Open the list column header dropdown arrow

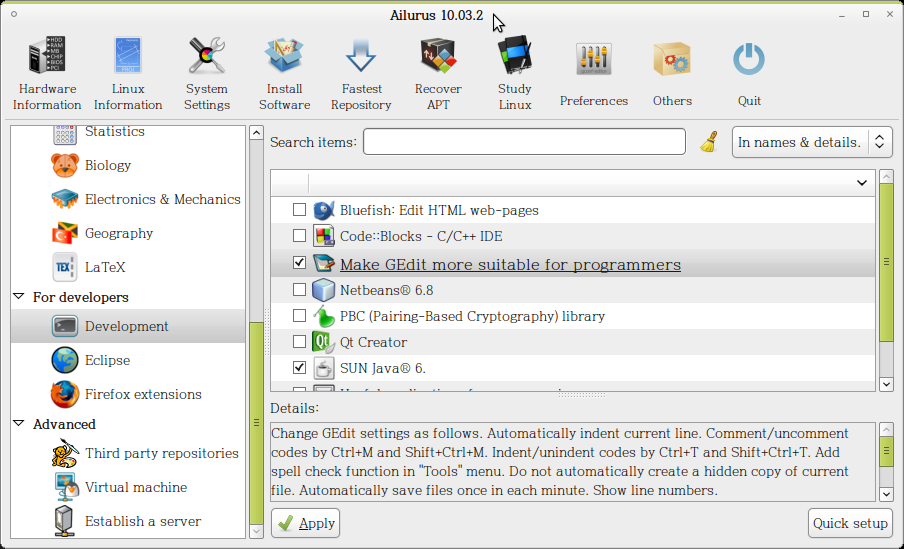pos(862,183)
